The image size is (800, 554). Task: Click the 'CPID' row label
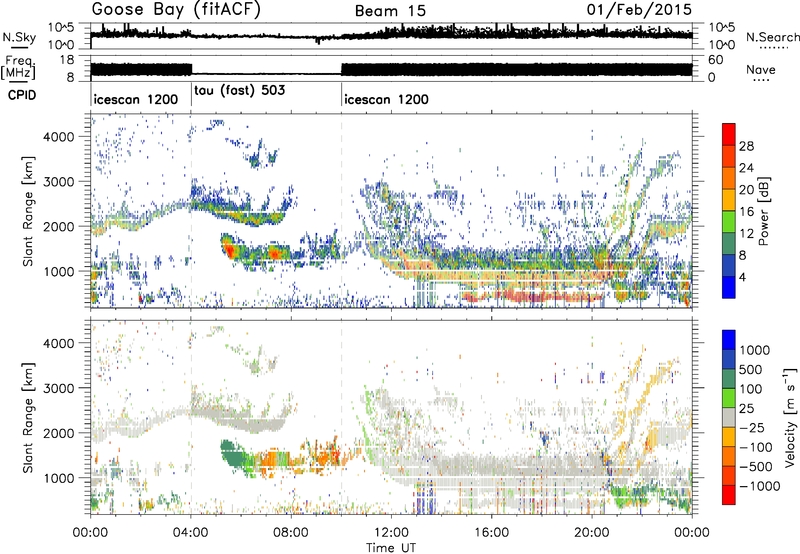click(22, 95)
